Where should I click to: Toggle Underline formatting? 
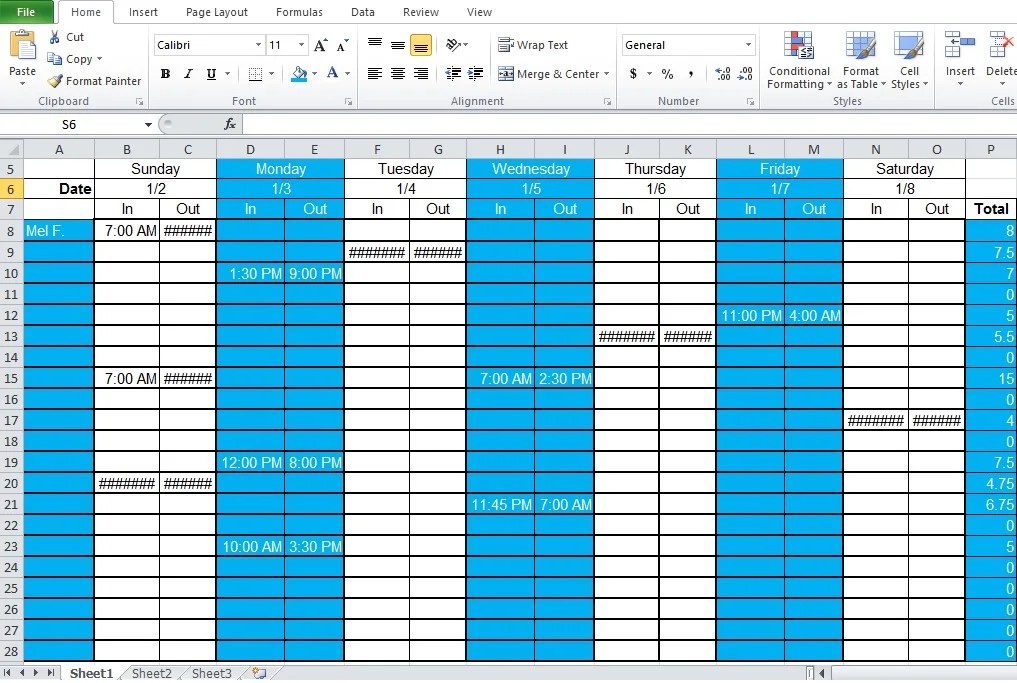coord(211,74)
